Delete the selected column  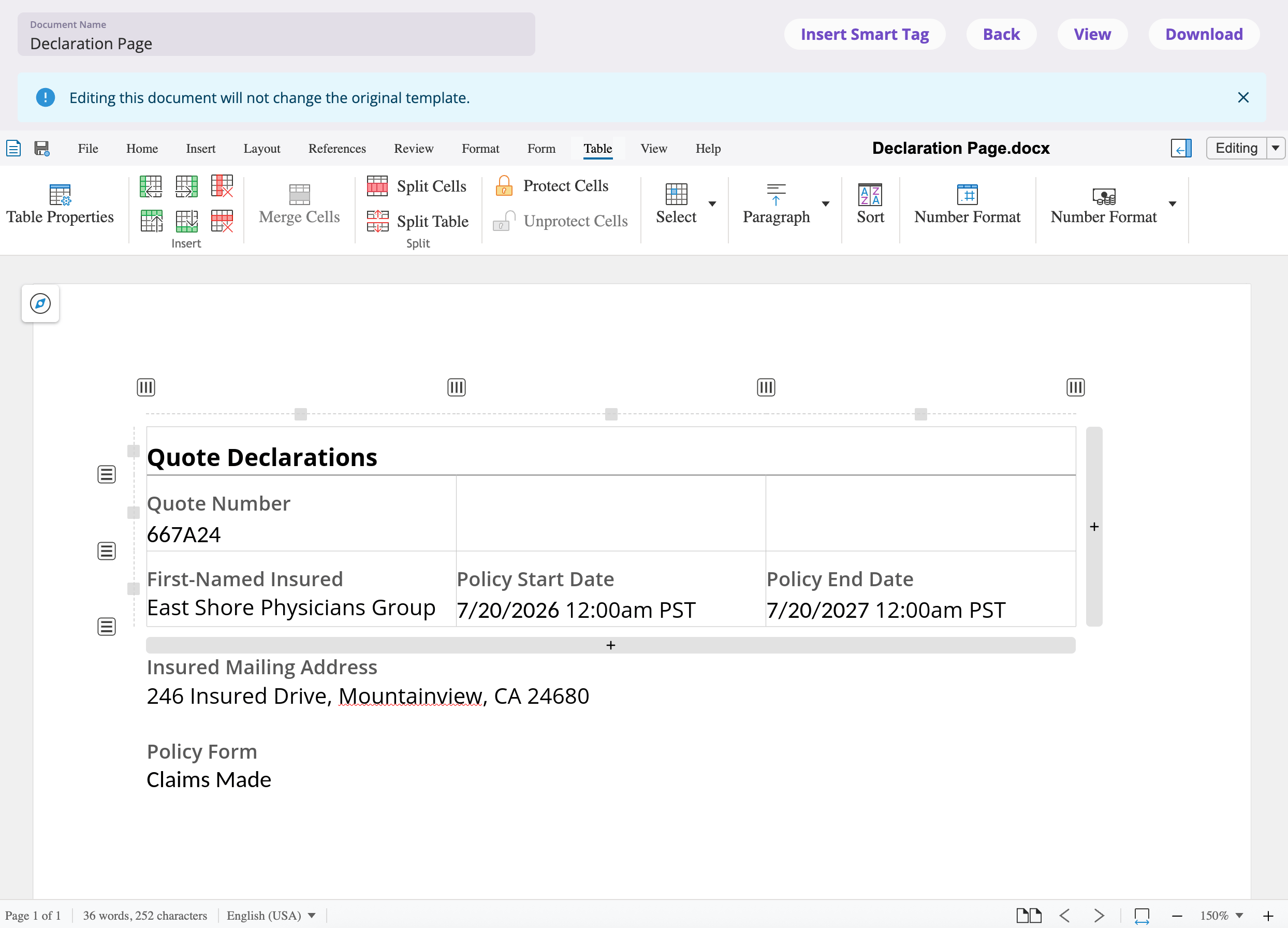tap(222, 186)
